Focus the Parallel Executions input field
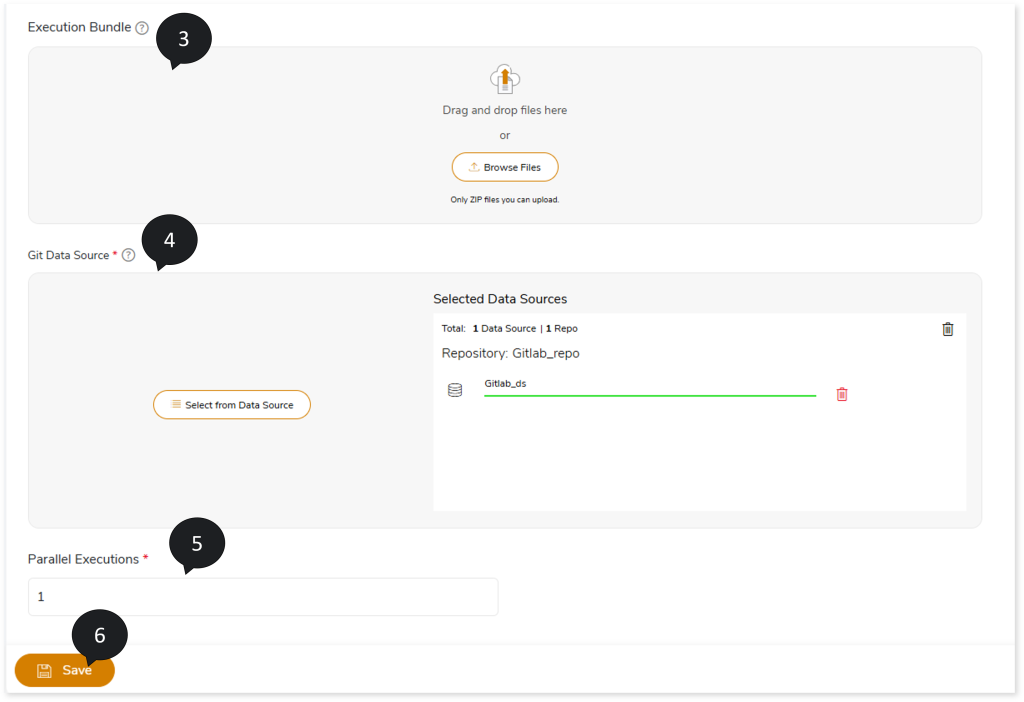 click(263, 597)
